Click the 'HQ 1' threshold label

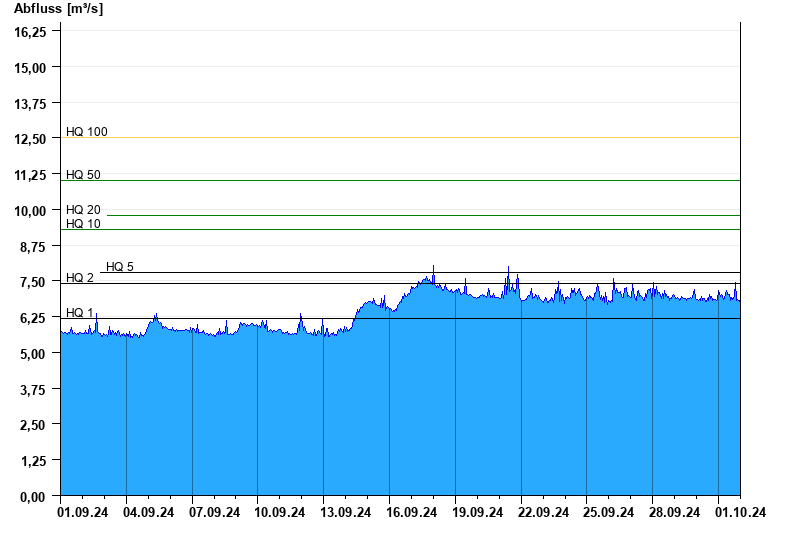pyautogui.click(x=80, y=313)
